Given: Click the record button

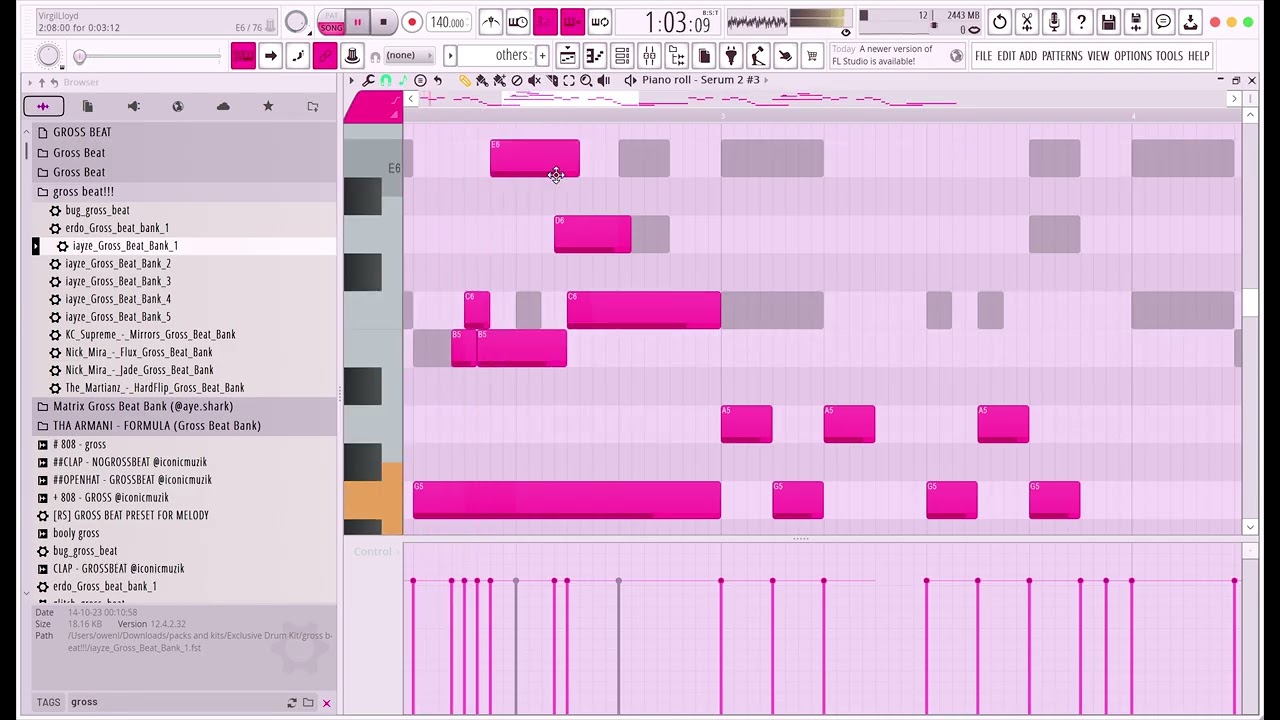Looking at the screenshot, I should pos(411,22).
